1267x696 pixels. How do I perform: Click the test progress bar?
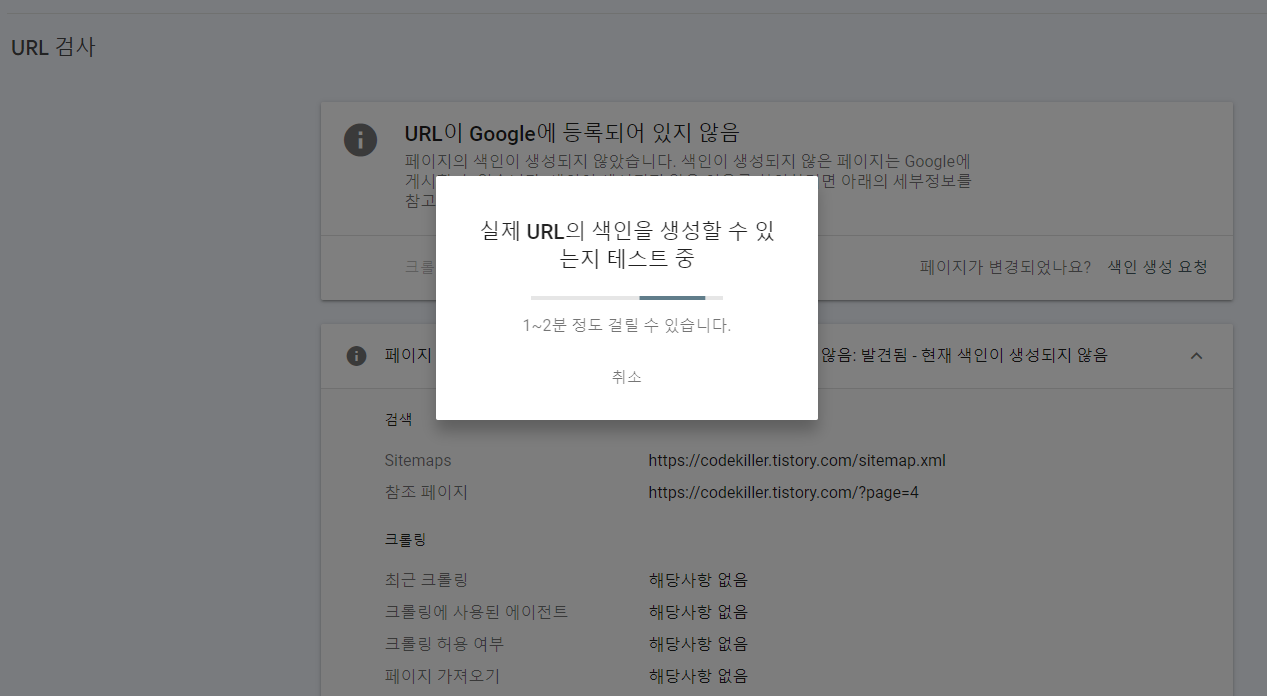pos(627,297)
